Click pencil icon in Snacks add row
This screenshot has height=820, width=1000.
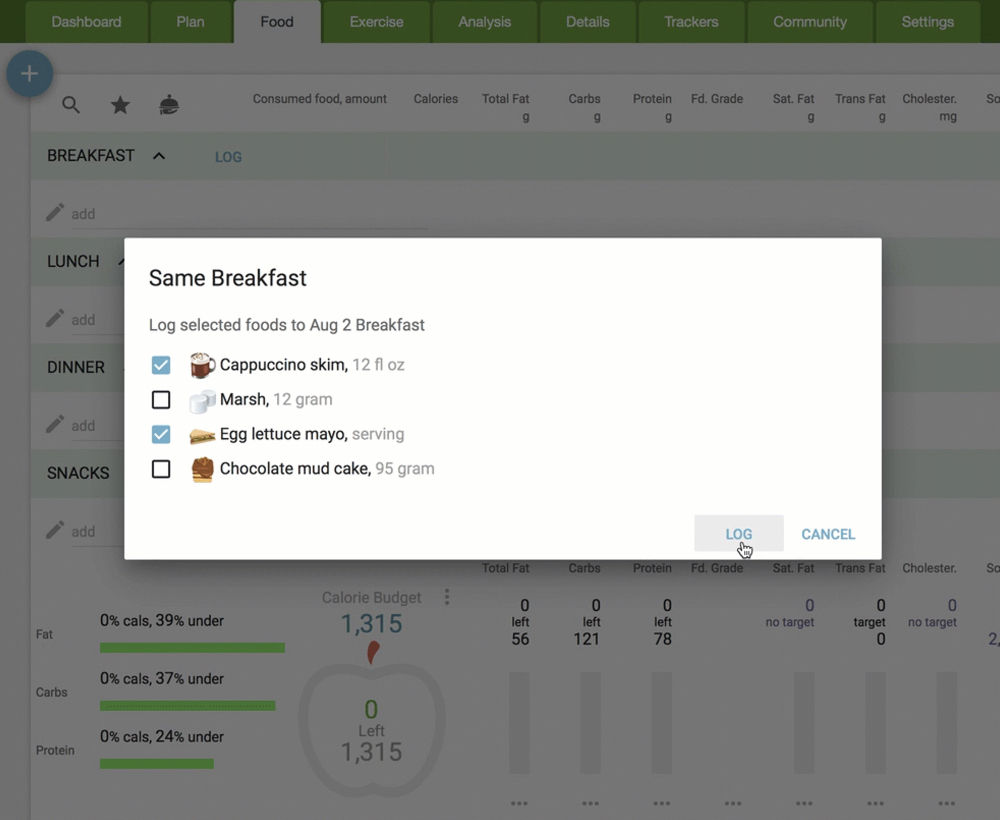pos(55,530)
